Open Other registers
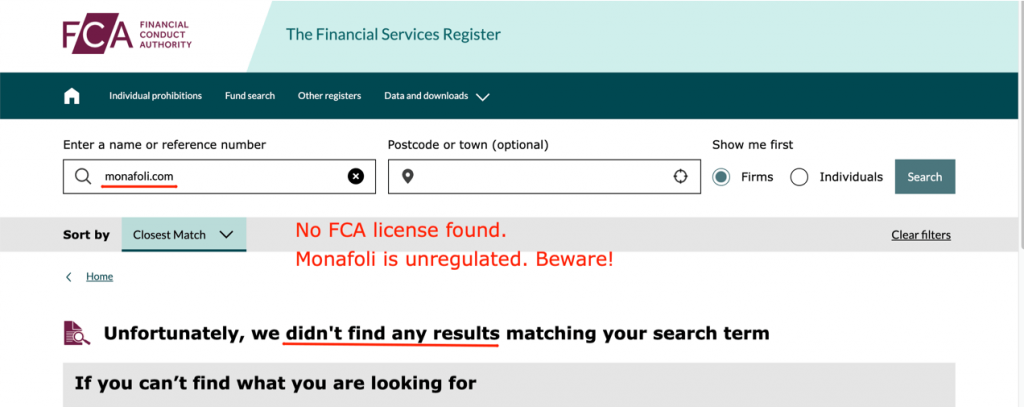The height and width of the screenshot is (407, 1024). (x=329, y=96)
